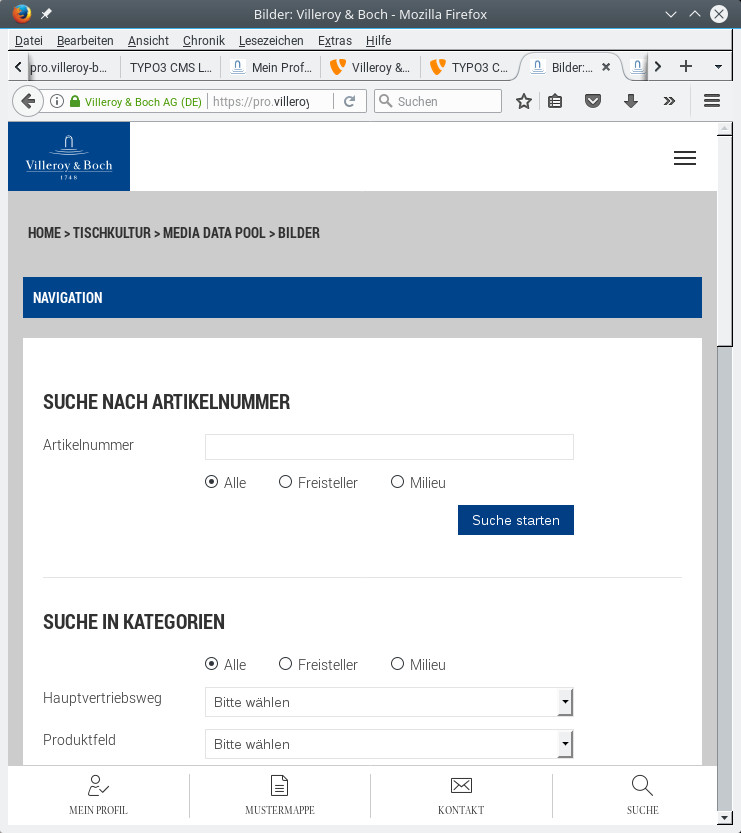
Task: Open a new tab with plus icon
Action: [x=686, y=66]
